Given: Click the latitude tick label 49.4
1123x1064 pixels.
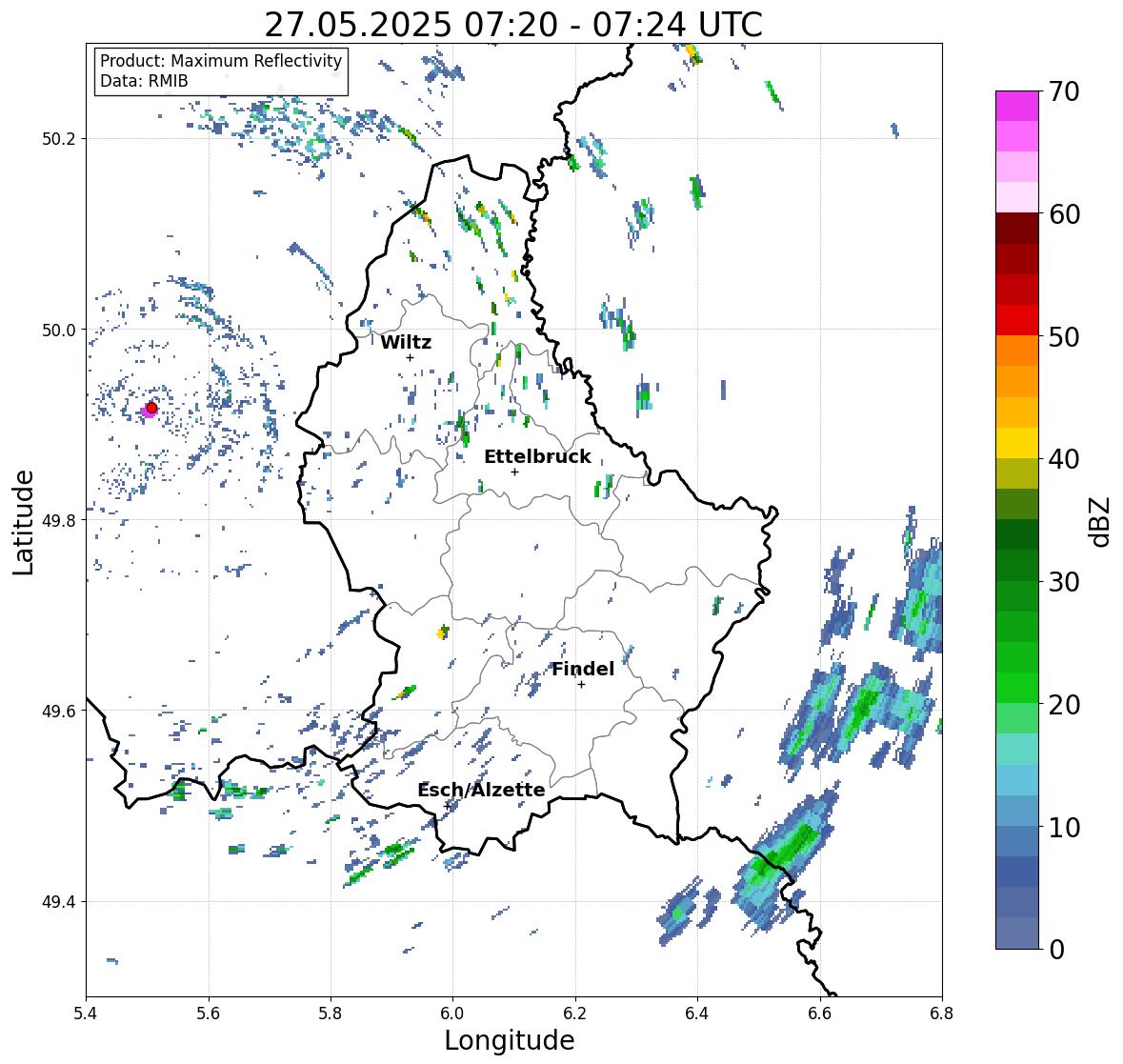Looking at the screenshot, I should click(x=59, y=902).
